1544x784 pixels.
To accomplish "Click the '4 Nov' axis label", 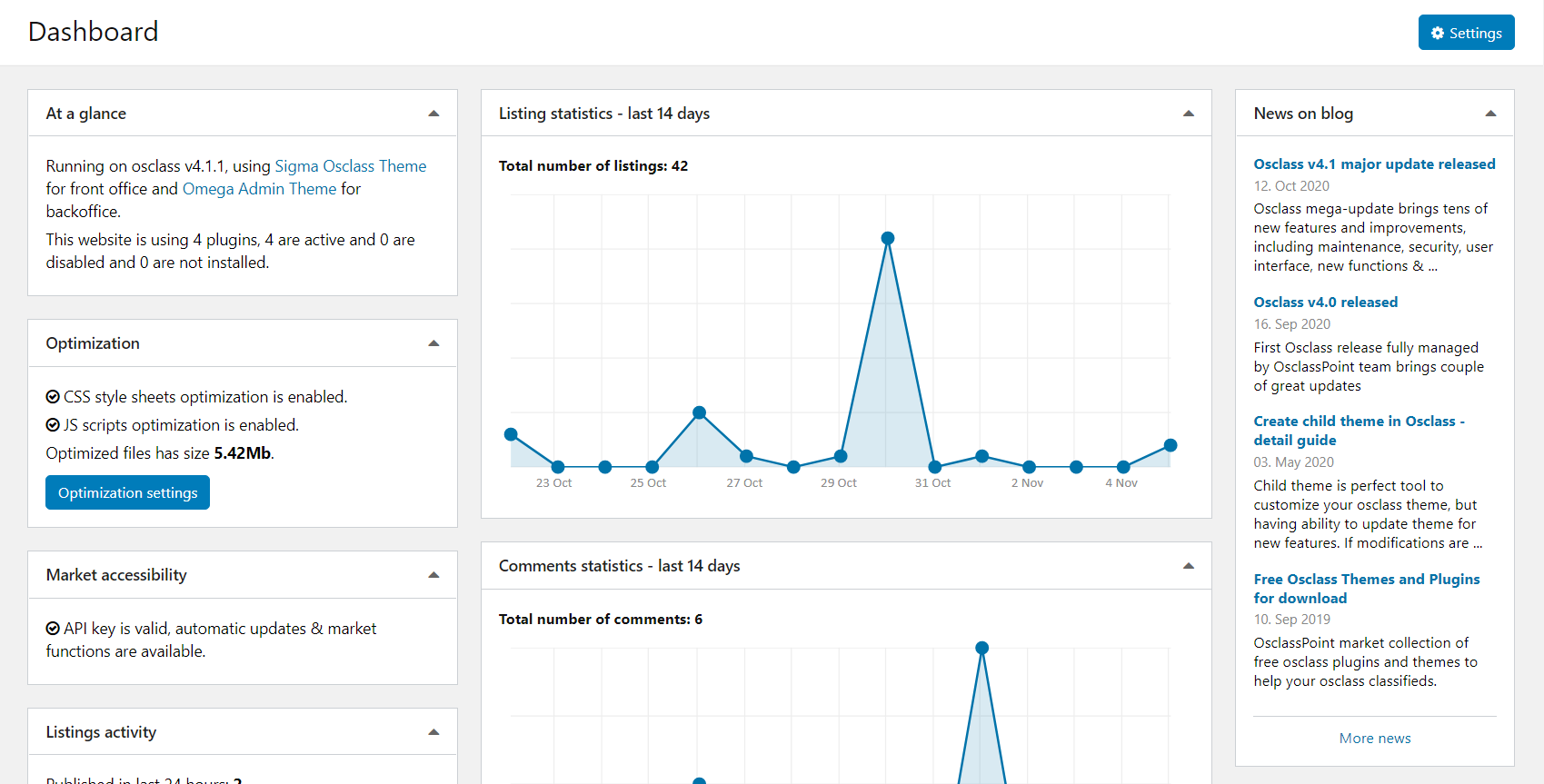I will click(1121, 483).
